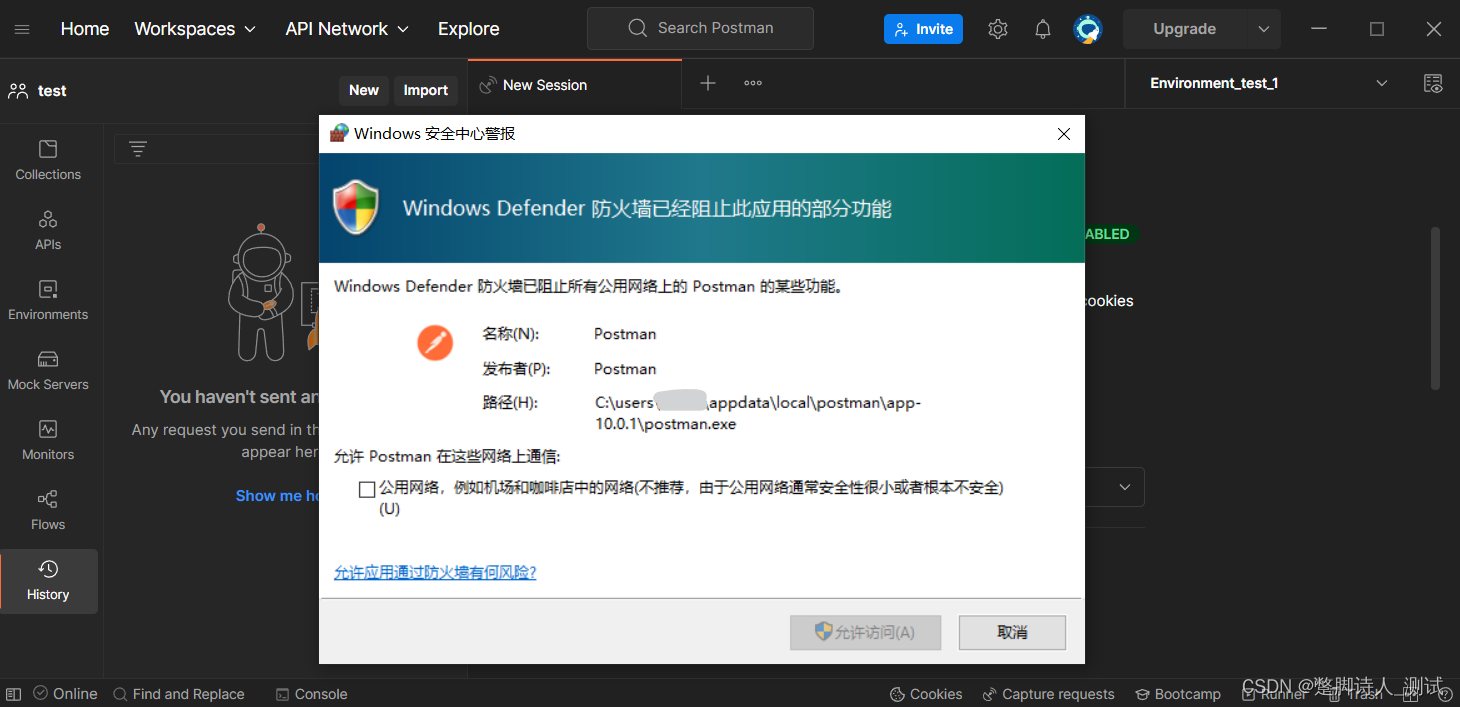Open Cookies in the status bar
Image resolution: width=1460 pixels, height=707 pixels.
pos(926,694)
